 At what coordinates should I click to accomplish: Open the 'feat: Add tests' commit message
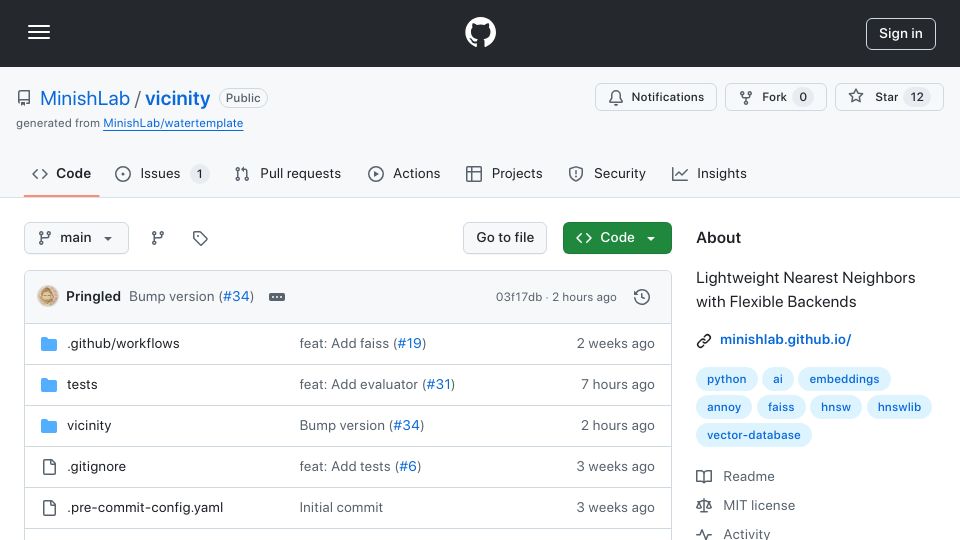[345, 467]
